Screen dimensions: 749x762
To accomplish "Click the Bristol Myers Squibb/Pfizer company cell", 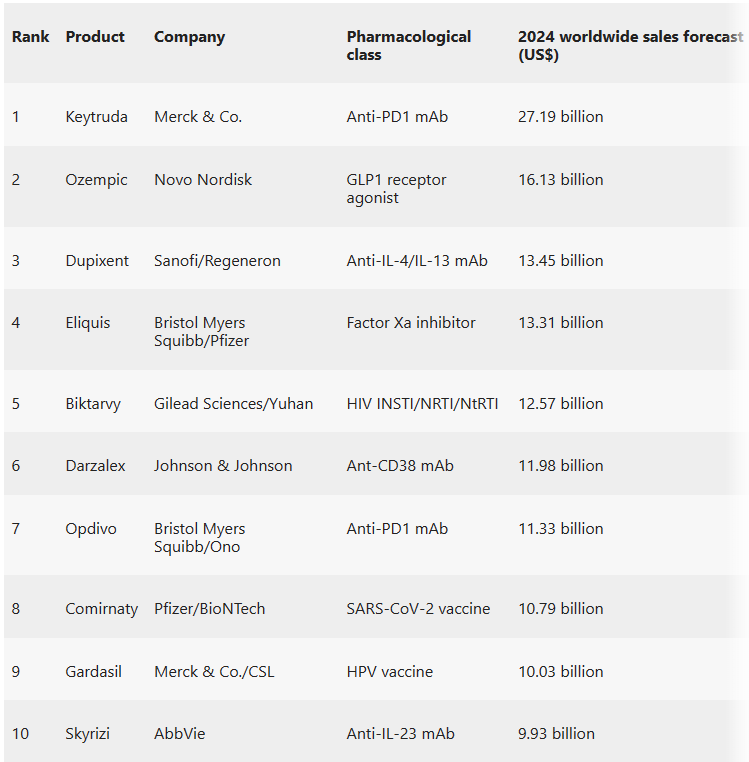I will point(201,332).
